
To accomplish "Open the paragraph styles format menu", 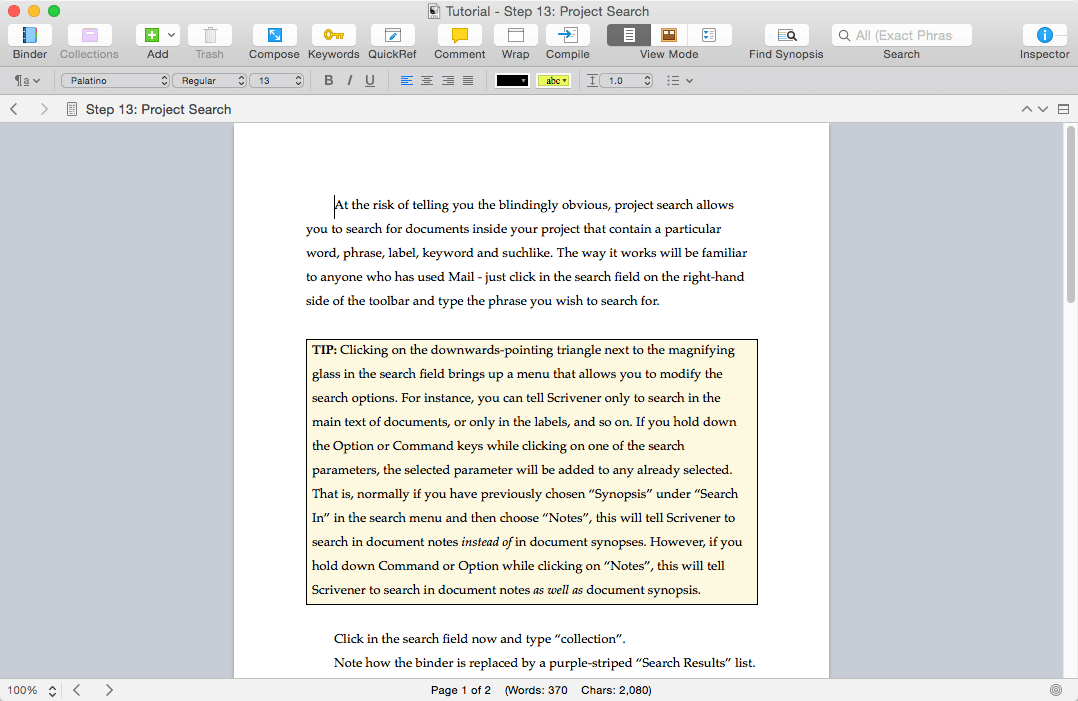I will point(27,80).
